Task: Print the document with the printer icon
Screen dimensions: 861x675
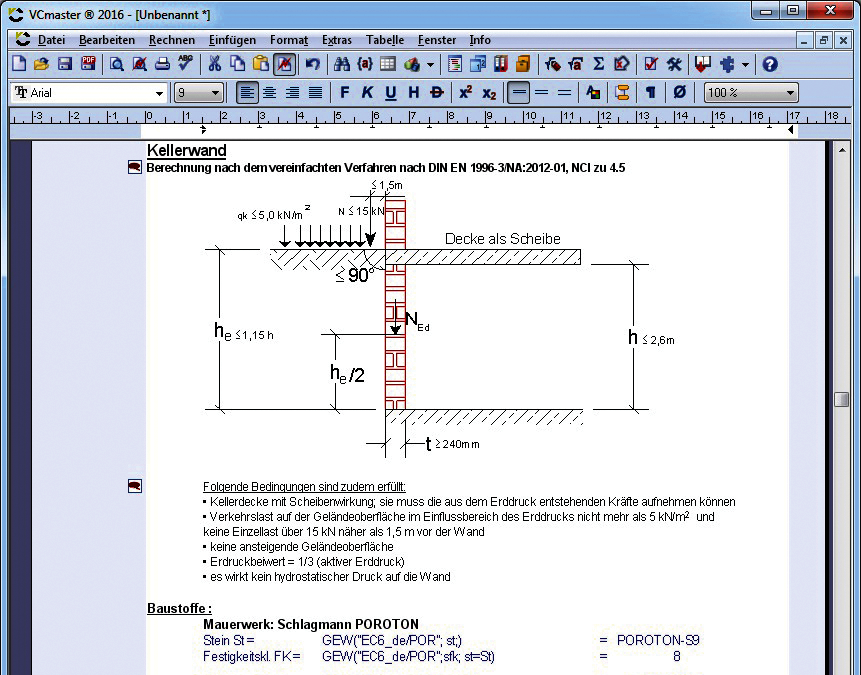Action: point(163,64)
